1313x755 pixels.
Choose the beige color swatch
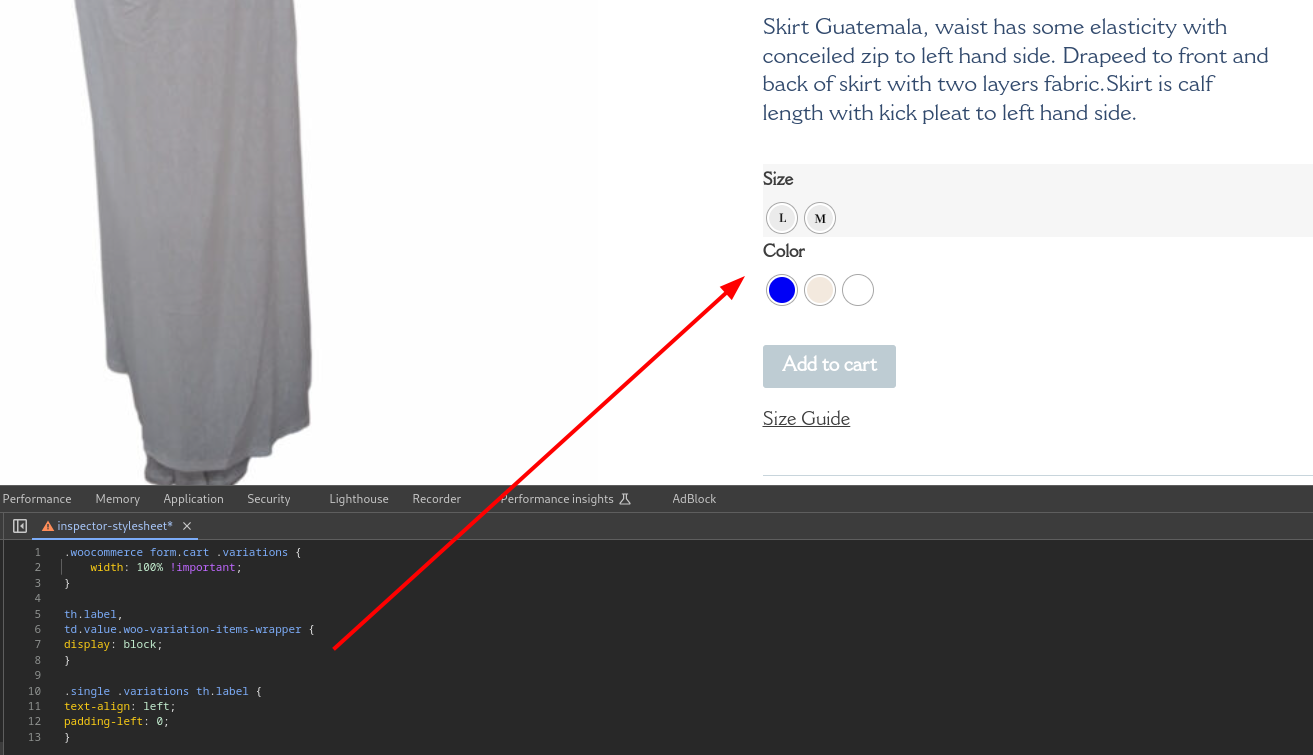click(x=820, y=290)
